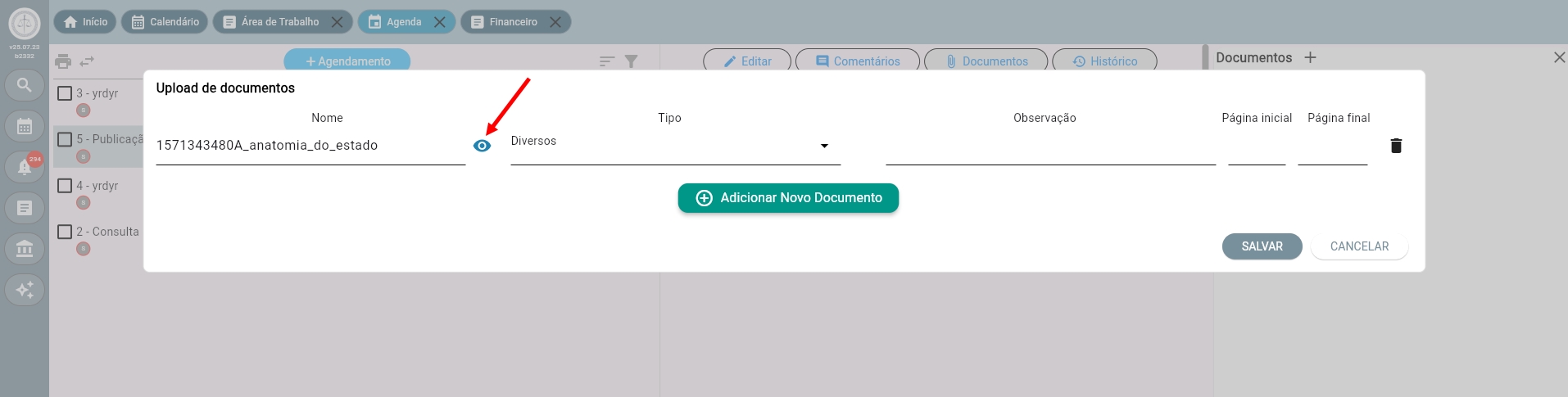Open the sidebar calendar icon
The width and height of the screenshot is (1568, 397).
pyautogui.click(x=25, y=126)
